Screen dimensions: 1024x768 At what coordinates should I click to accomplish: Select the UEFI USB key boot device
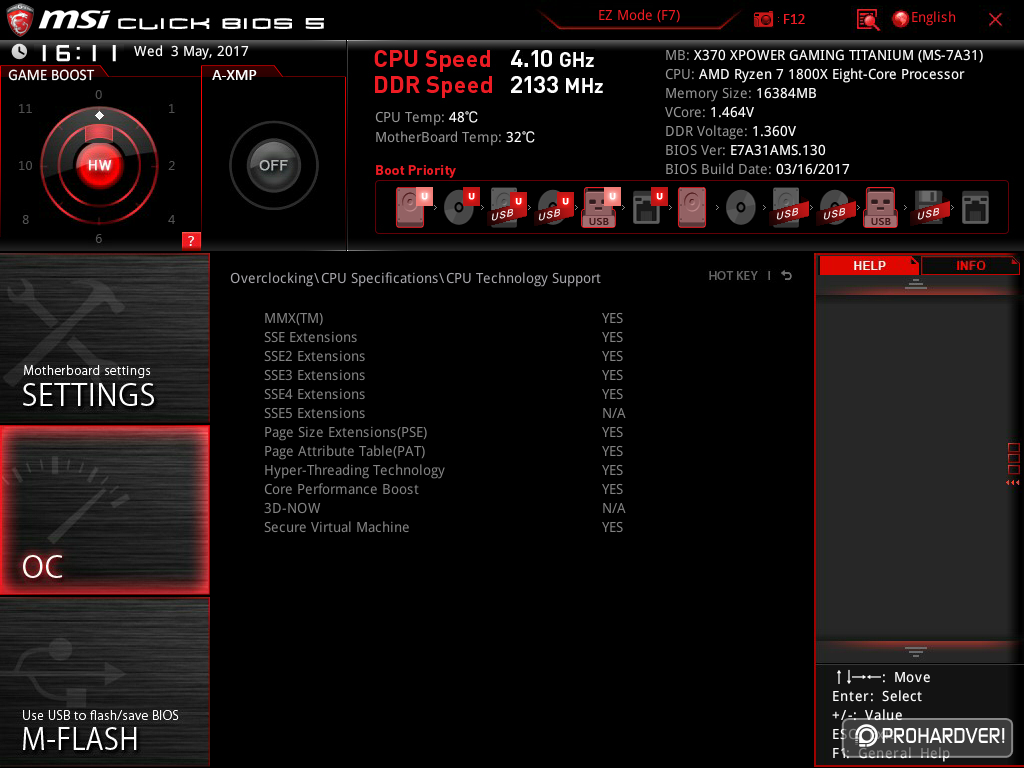(x=601, y=207)
